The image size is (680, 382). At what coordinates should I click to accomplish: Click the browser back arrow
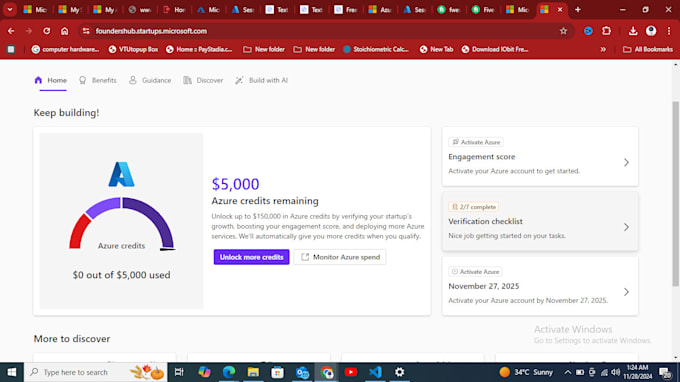click(11, 31)
